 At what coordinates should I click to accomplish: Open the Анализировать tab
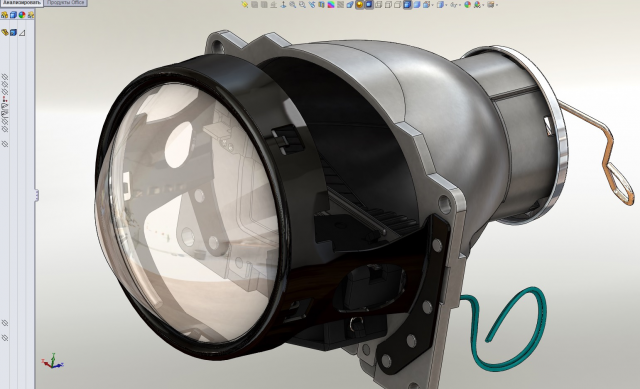[21, 2]
